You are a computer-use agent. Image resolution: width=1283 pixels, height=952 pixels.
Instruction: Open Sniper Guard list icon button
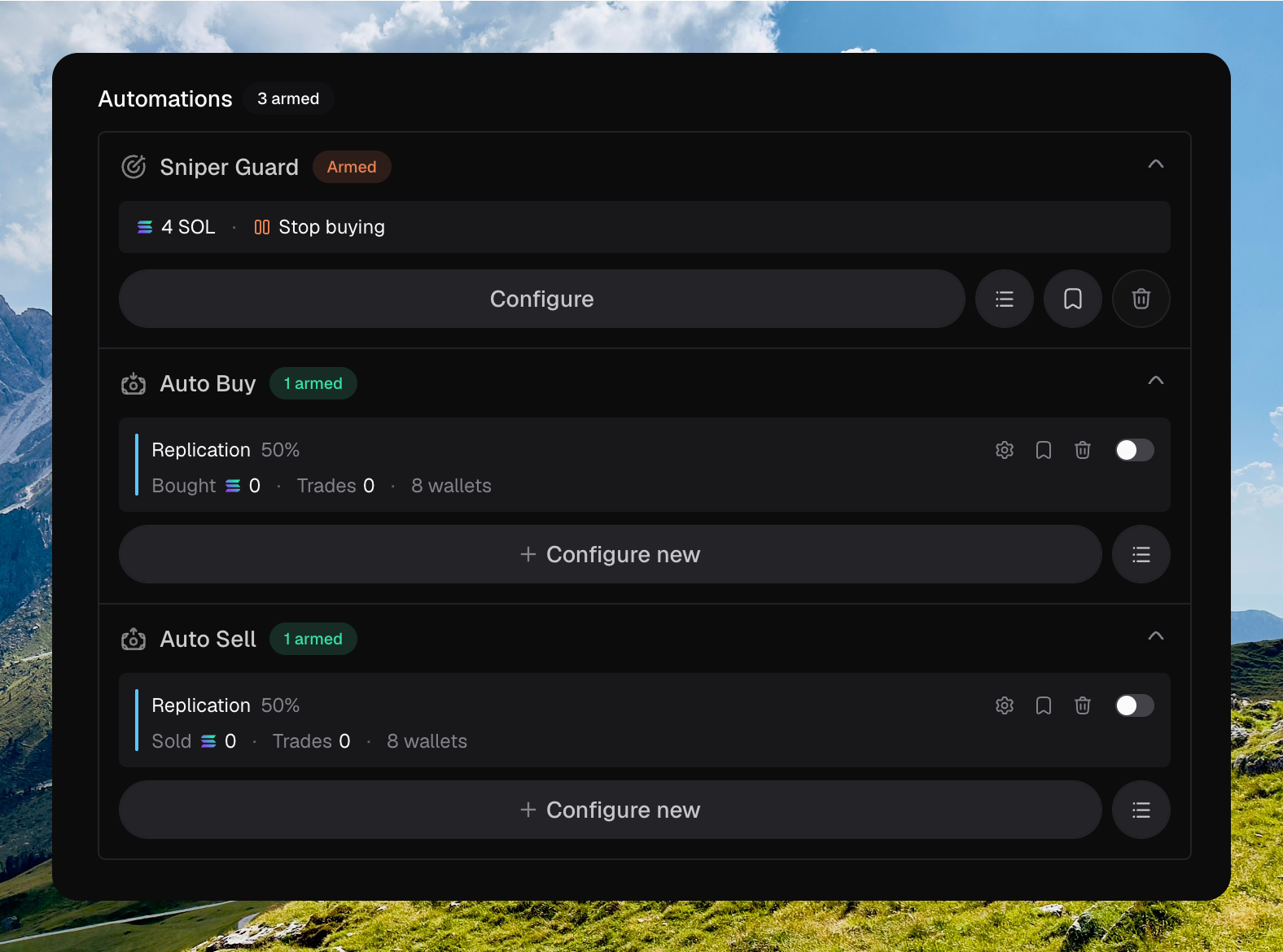[1005, 299]
